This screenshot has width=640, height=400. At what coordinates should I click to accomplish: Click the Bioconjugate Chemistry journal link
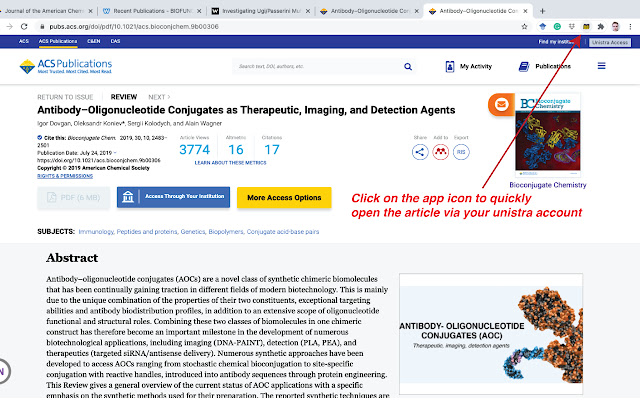548,185
